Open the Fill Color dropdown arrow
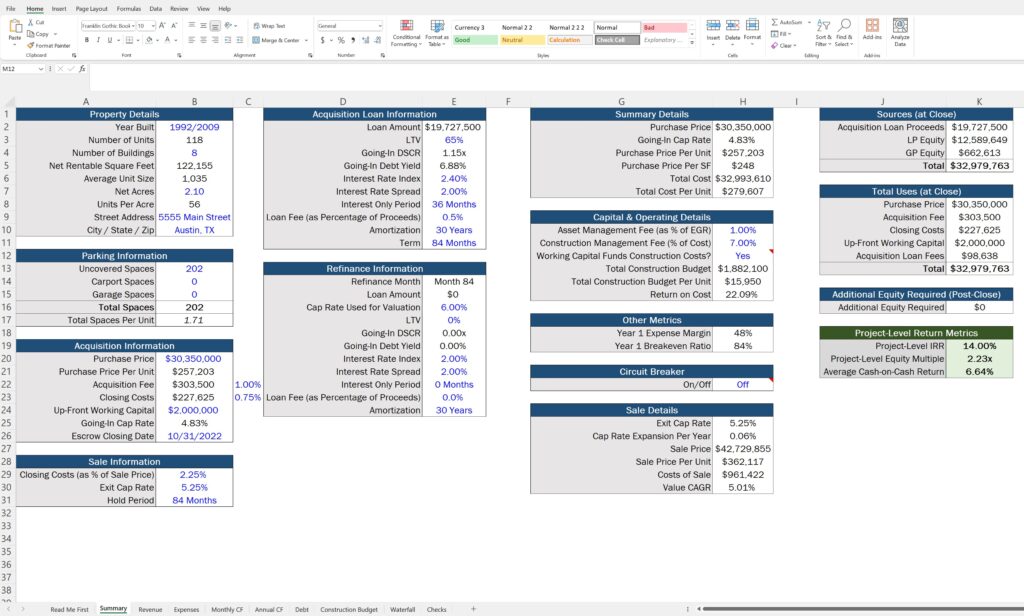This screenshot has width=1024, height=616. tap(158, 41)
